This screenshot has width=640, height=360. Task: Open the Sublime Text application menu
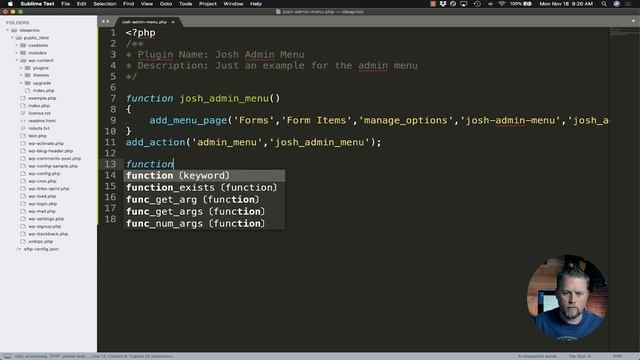click(37, 4)
